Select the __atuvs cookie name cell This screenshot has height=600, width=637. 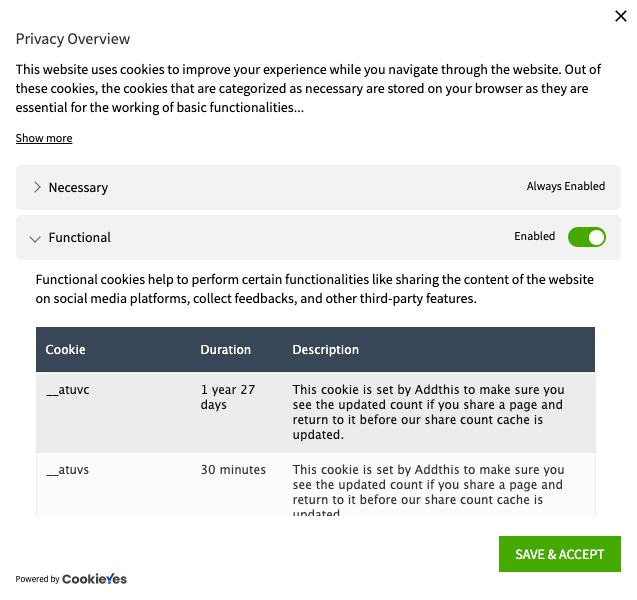click(x=68, y=470)
